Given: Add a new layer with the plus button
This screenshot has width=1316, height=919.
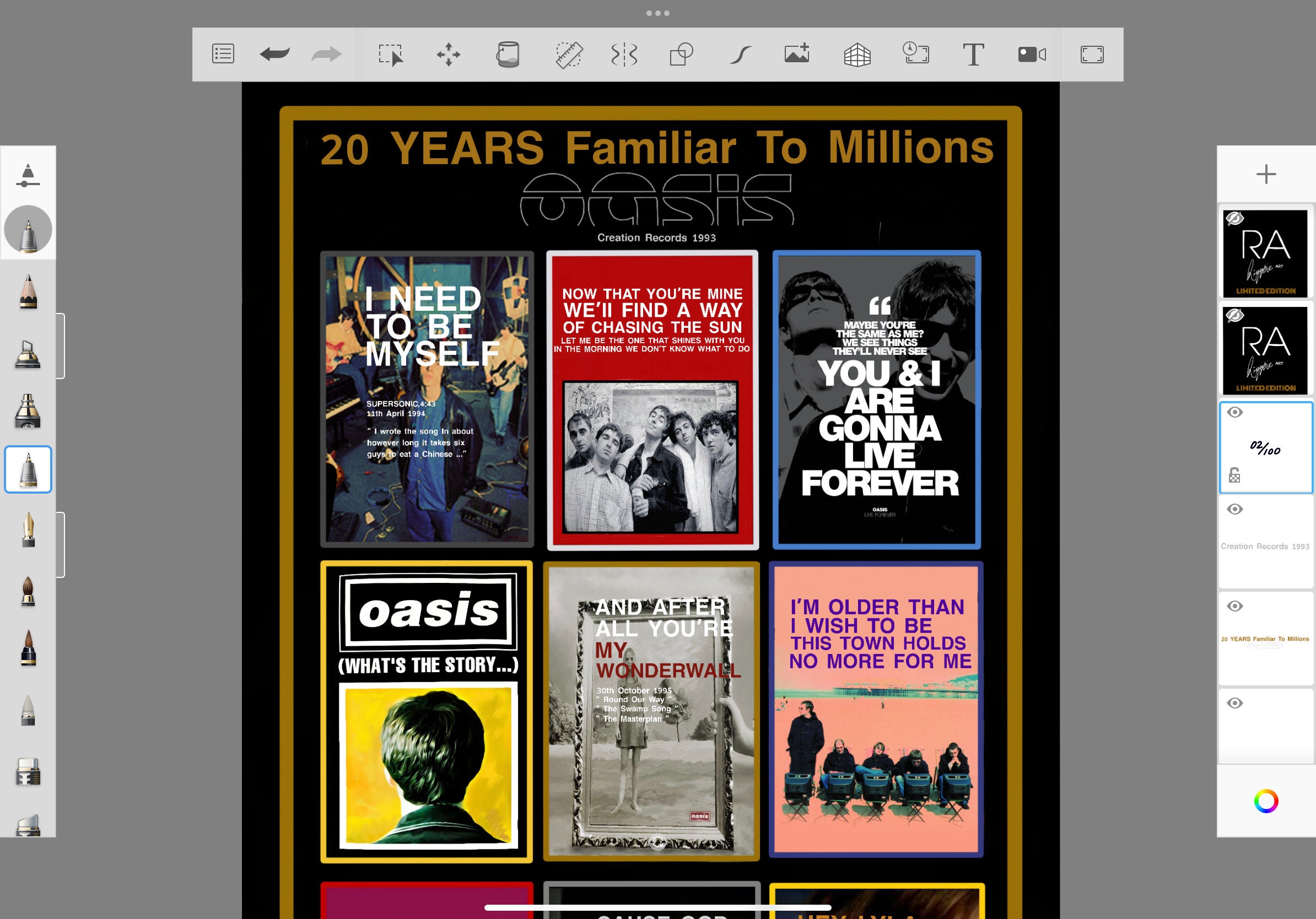Looking at the screenshot, I should (1265, 174).
